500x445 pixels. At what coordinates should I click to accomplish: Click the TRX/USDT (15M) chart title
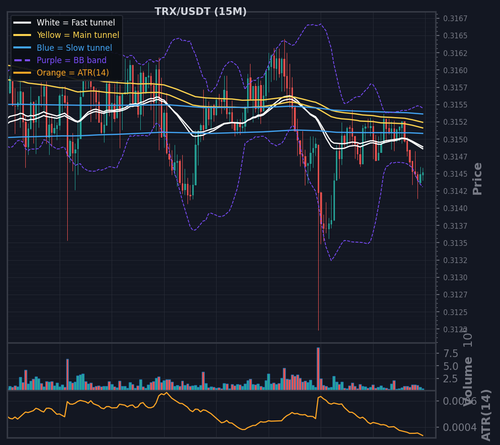pos(201,11)
